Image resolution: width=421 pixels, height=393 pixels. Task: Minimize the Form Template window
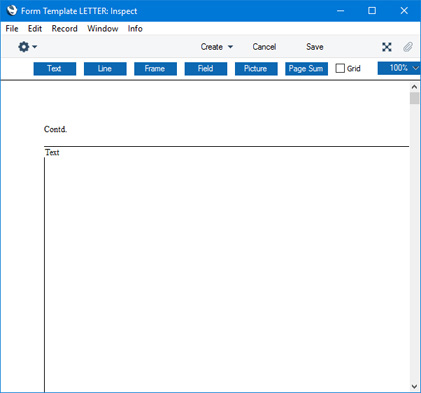(340, 11)
